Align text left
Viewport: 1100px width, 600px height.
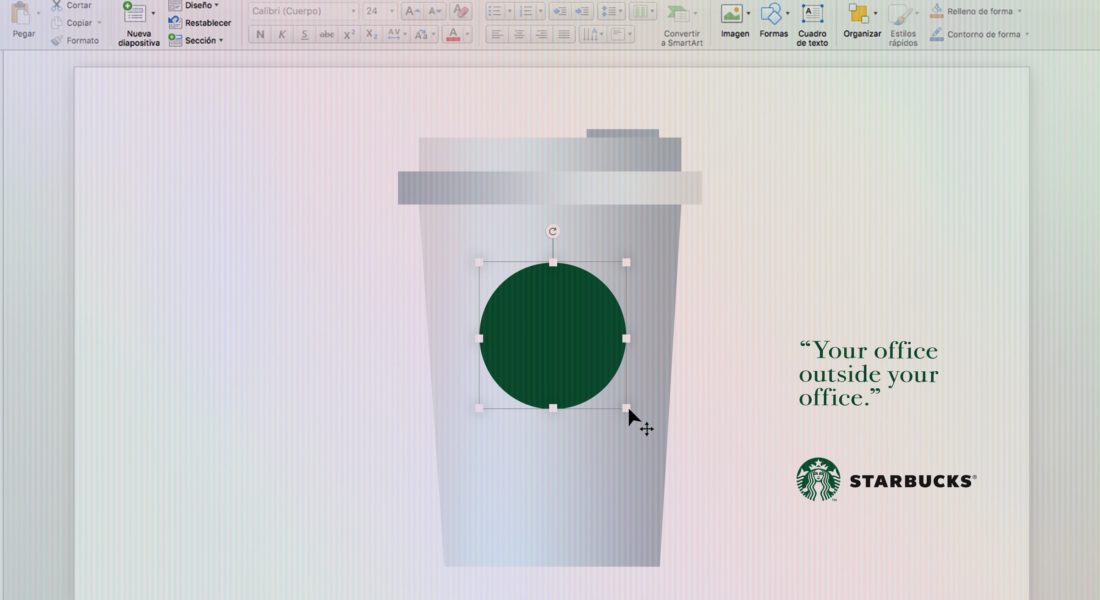pos(497,34)
